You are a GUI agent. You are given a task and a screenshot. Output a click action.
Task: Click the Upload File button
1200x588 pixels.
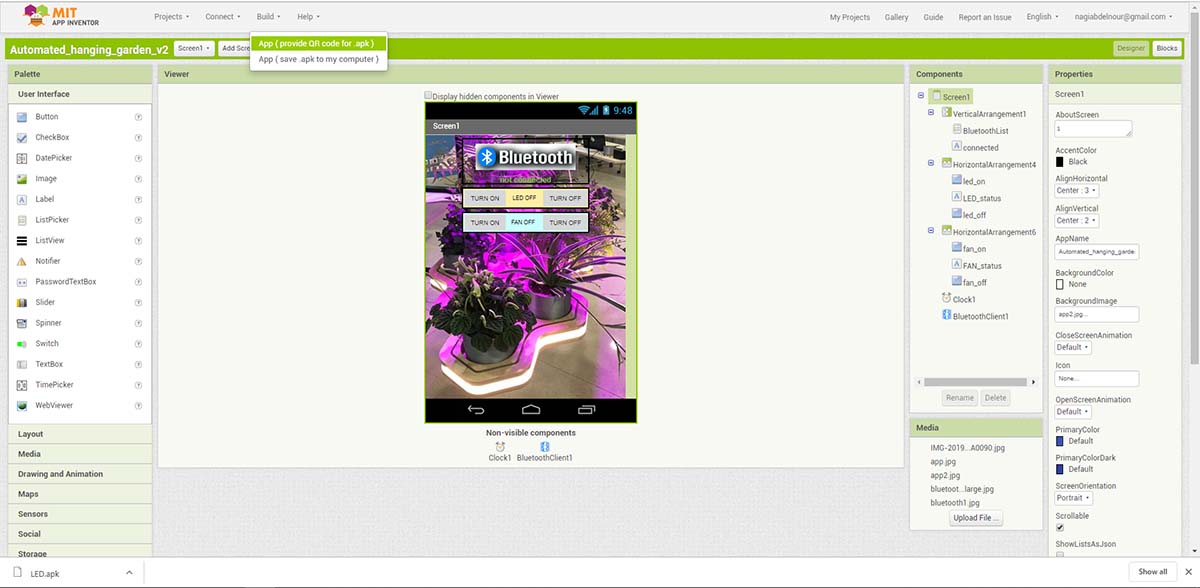point(976,518)
